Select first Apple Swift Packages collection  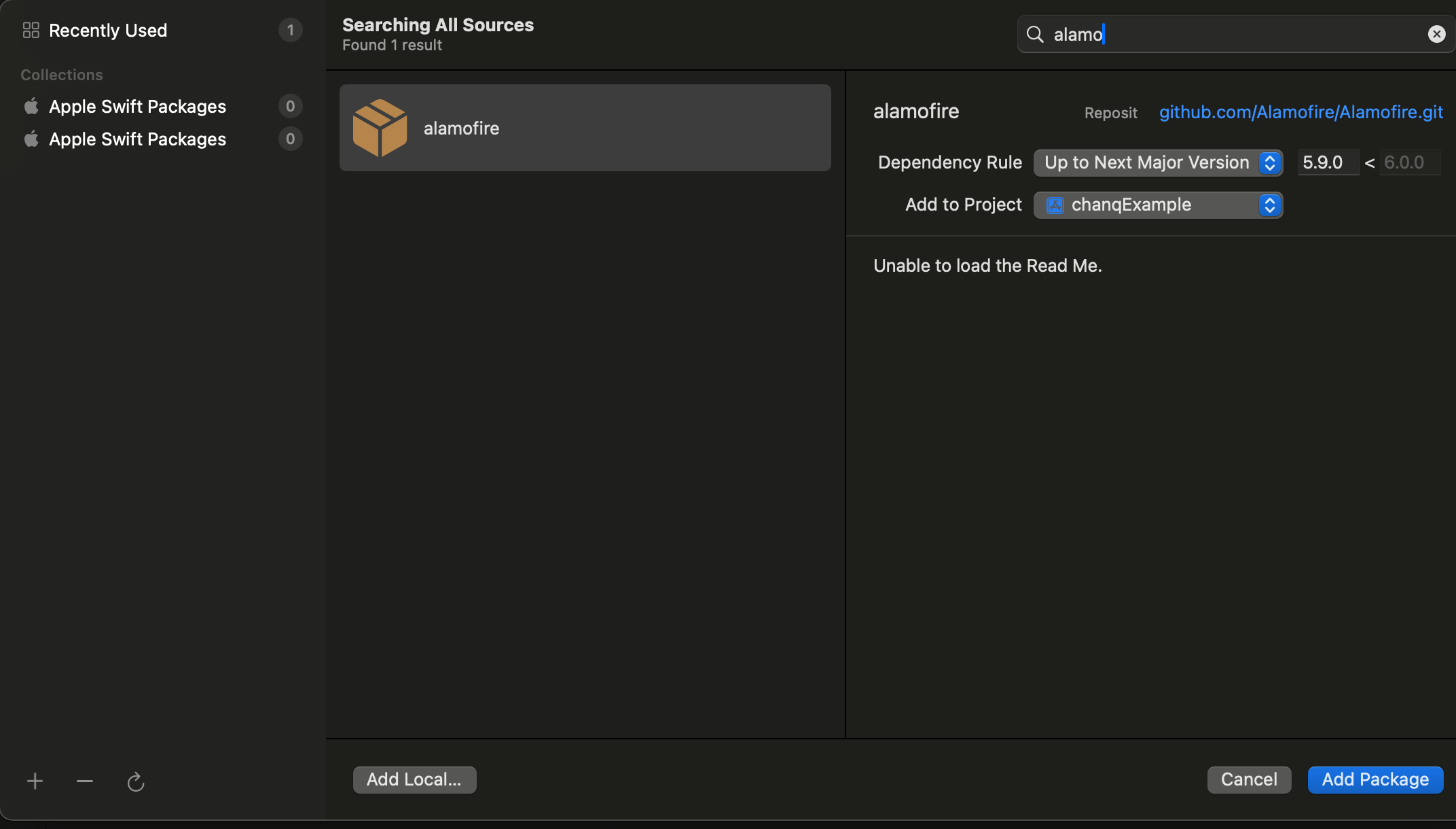[137, 107]
